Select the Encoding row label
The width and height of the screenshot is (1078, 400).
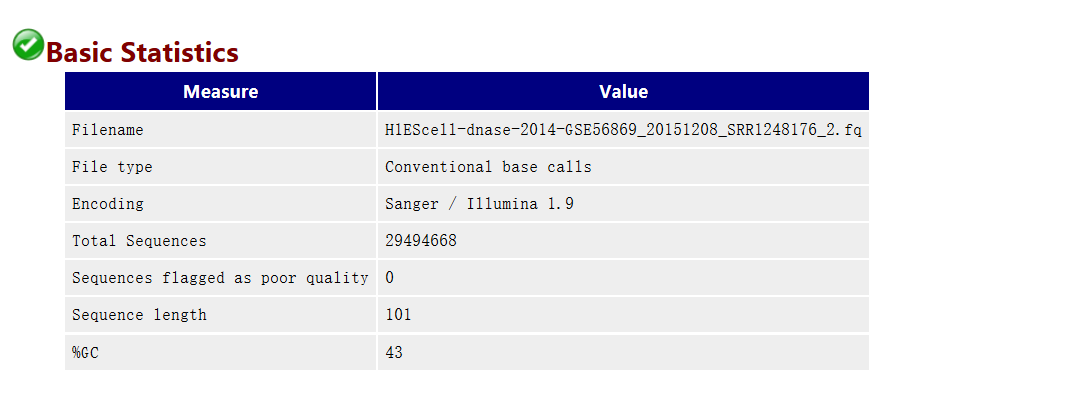[108, 204]
